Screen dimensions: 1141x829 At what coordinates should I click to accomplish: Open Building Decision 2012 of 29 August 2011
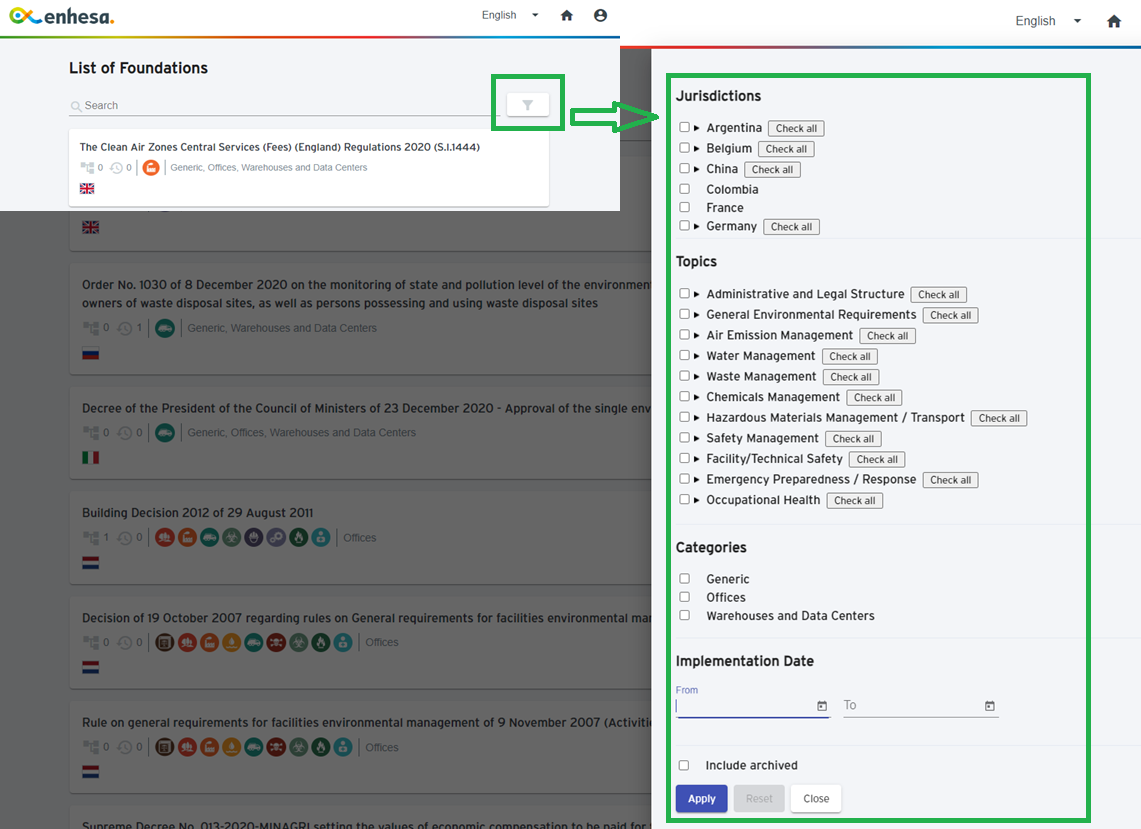pyautogui.click(x=197, y=513)
